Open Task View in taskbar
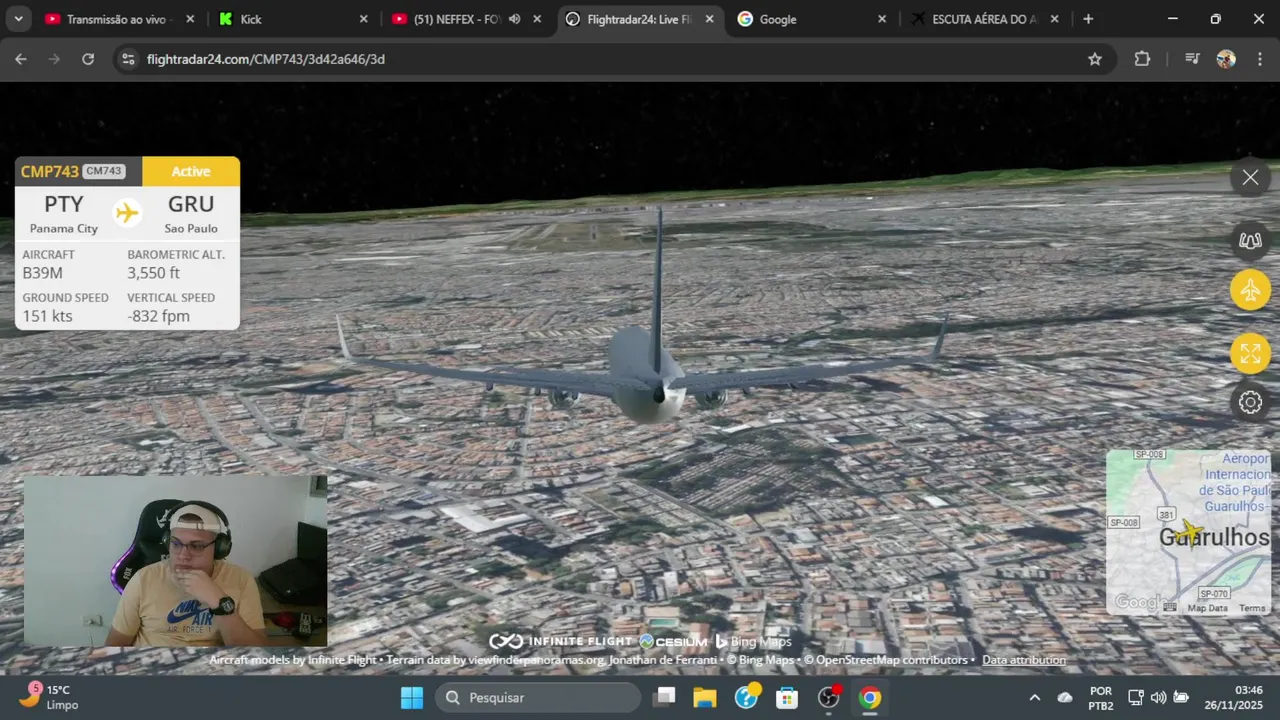The height and width of the screenshot is (720, 1280). (x=665, y=697)
